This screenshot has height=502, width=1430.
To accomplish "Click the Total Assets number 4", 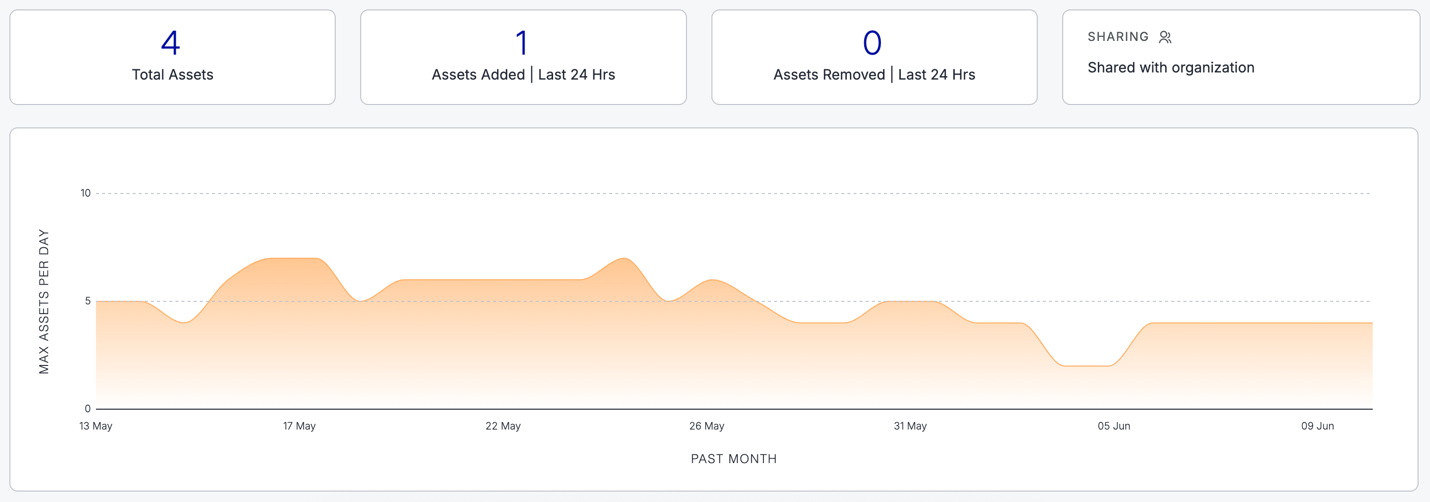I will 171,43.
